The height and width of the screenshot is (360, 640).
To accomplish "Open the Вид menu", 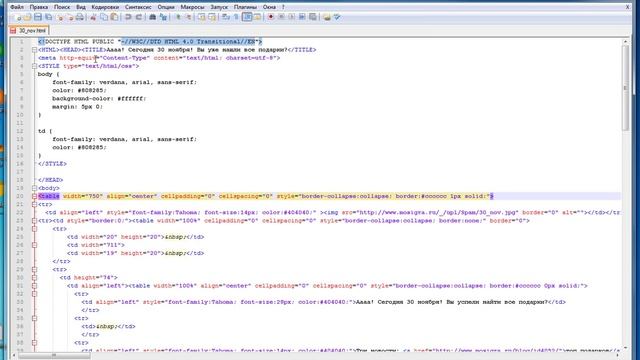I will tap(81, 7).
